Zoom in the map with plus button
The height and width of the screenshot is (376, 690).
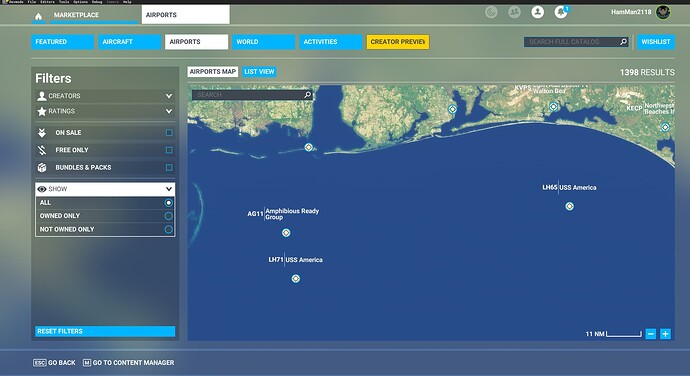pos(665,334)
